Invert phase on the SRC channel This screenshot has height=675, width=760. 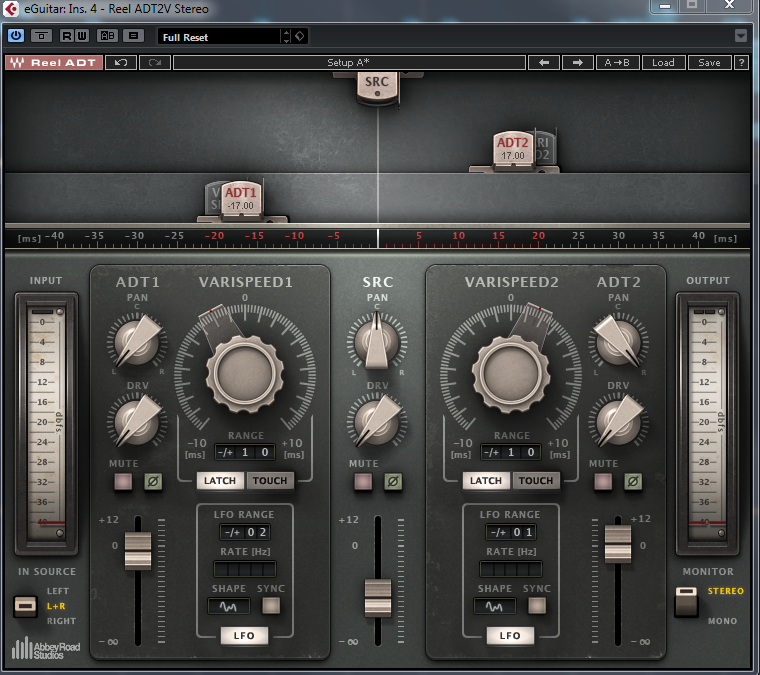pos(393,482)
